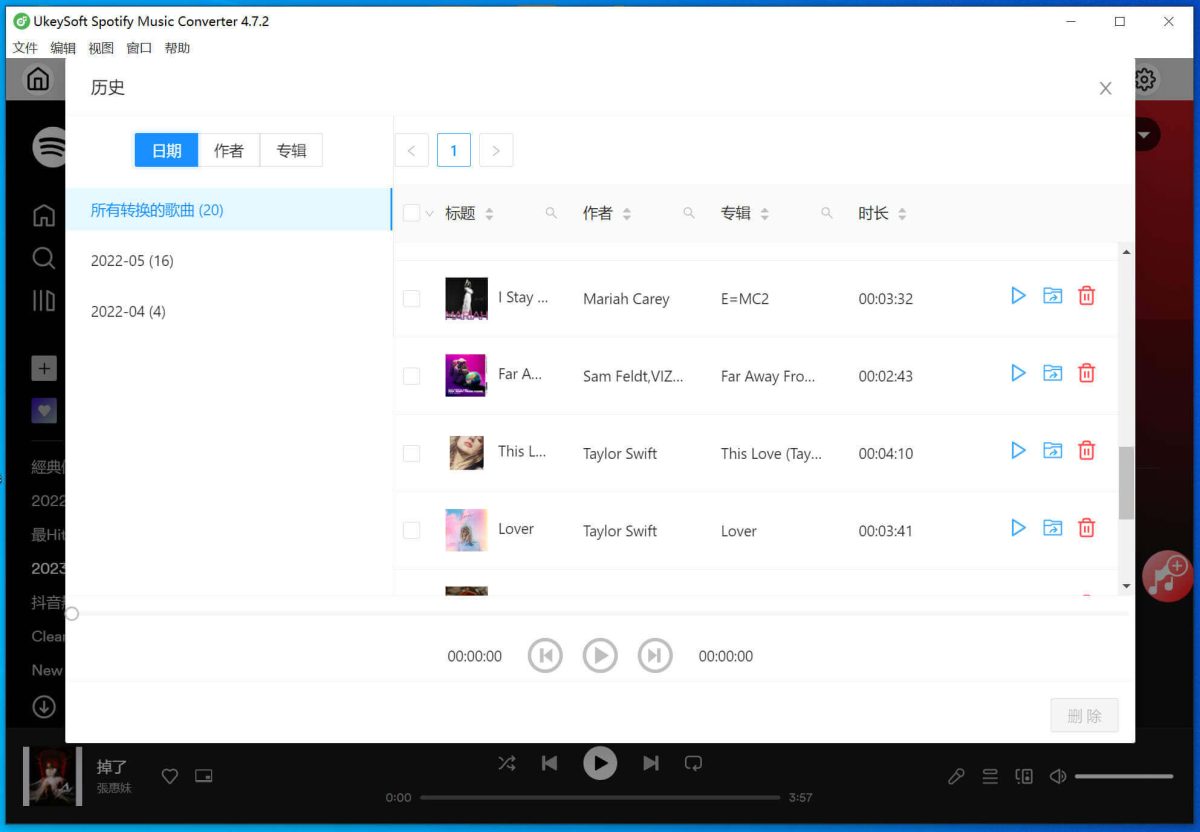Screen dimensions: 1200x832
Task: Like the song 掉了 with heart icon
Action: (x=170, y=776)
